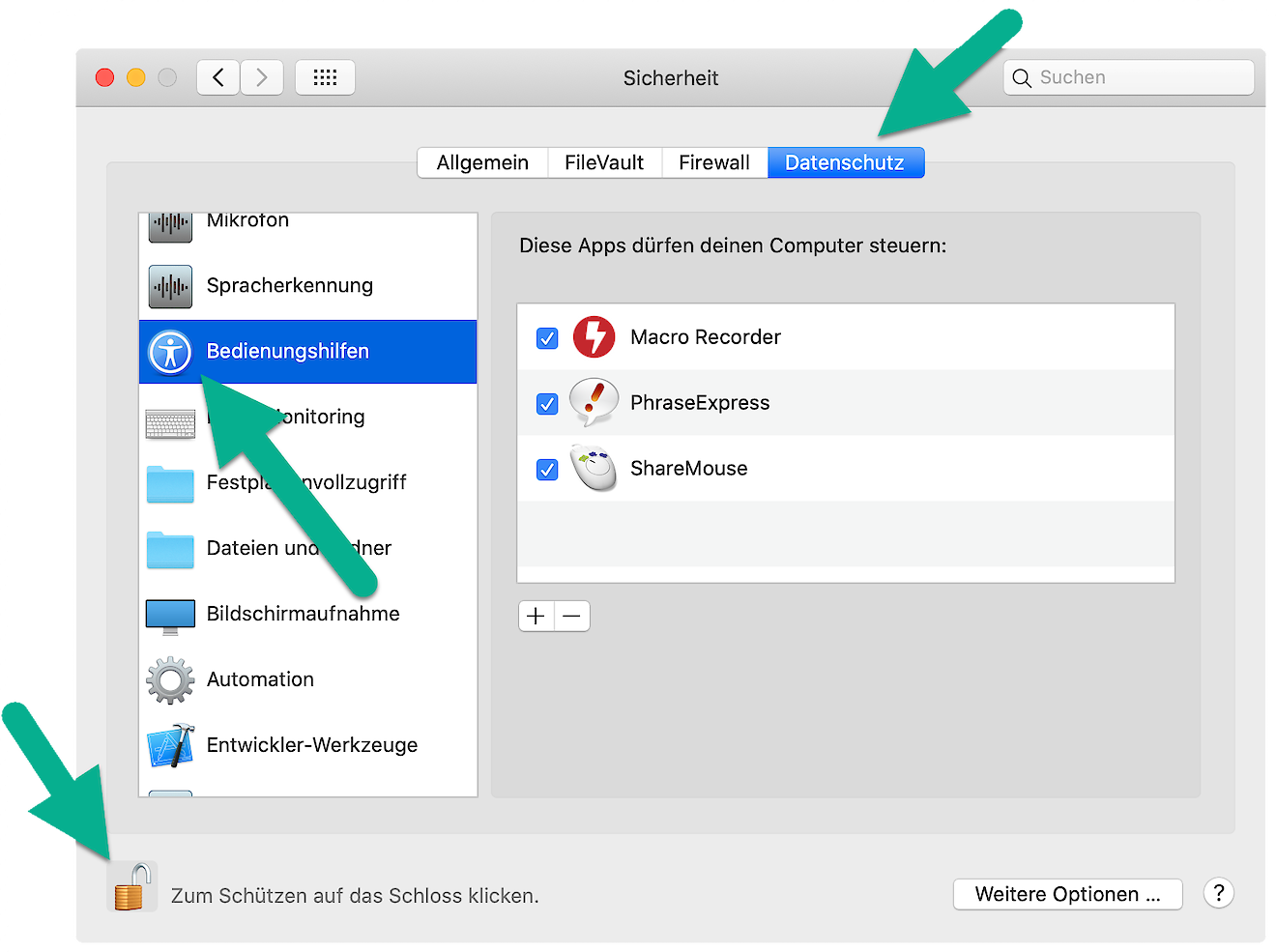Select the Macro Recorder app icon
Image resolution: width=1276 pixels, height=952 pixels.
(594, 337)
